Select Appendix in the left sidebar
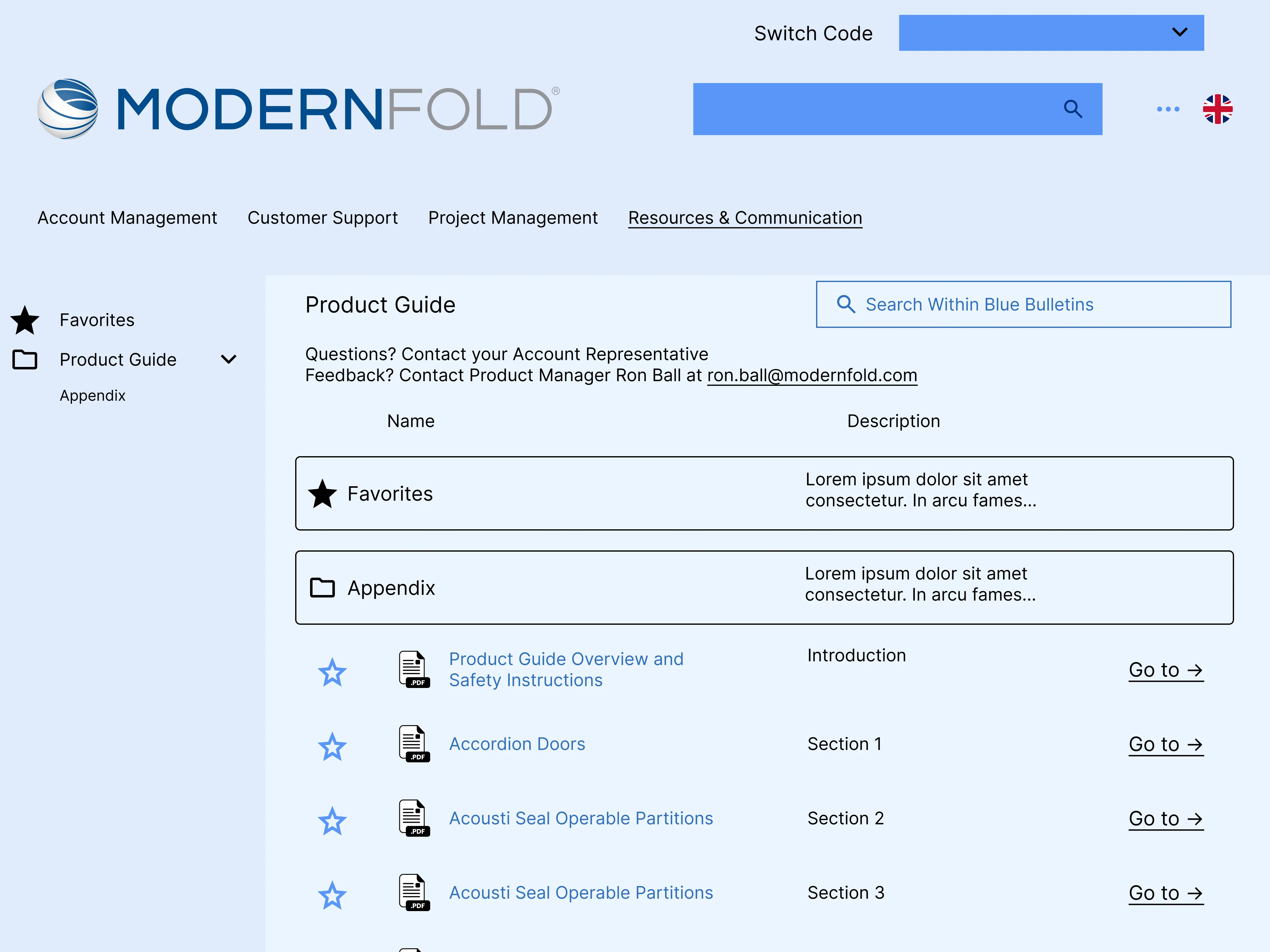 [x=92, y=395]
